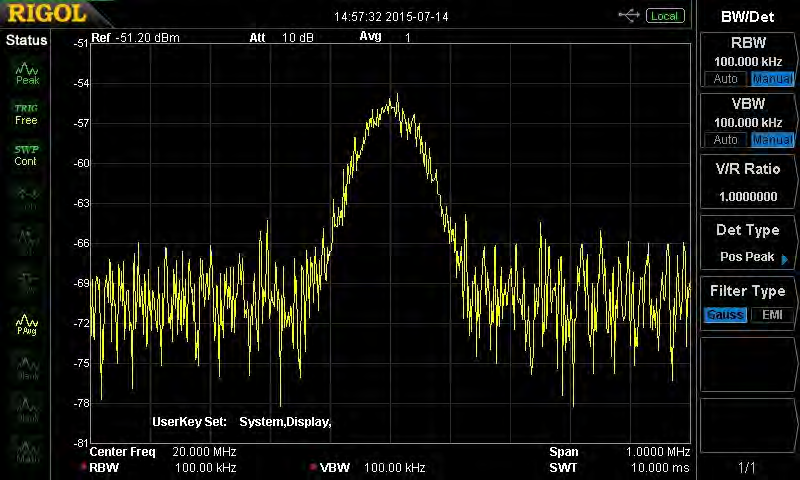Image resolution: width=800 pixels, height=480 pixels.
Task: Select the RBW 100.000 kHz softkey
Action: 748,61
